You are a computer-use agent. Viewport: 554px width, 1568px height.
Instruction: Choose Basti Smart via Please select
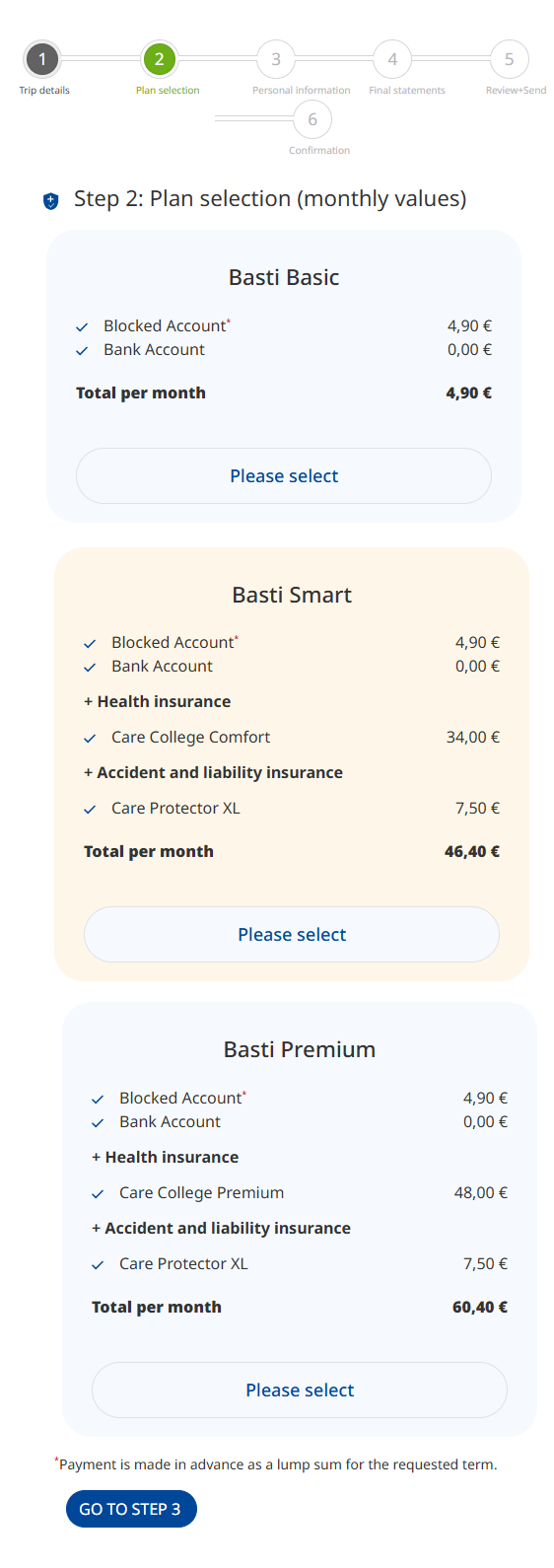292,935
